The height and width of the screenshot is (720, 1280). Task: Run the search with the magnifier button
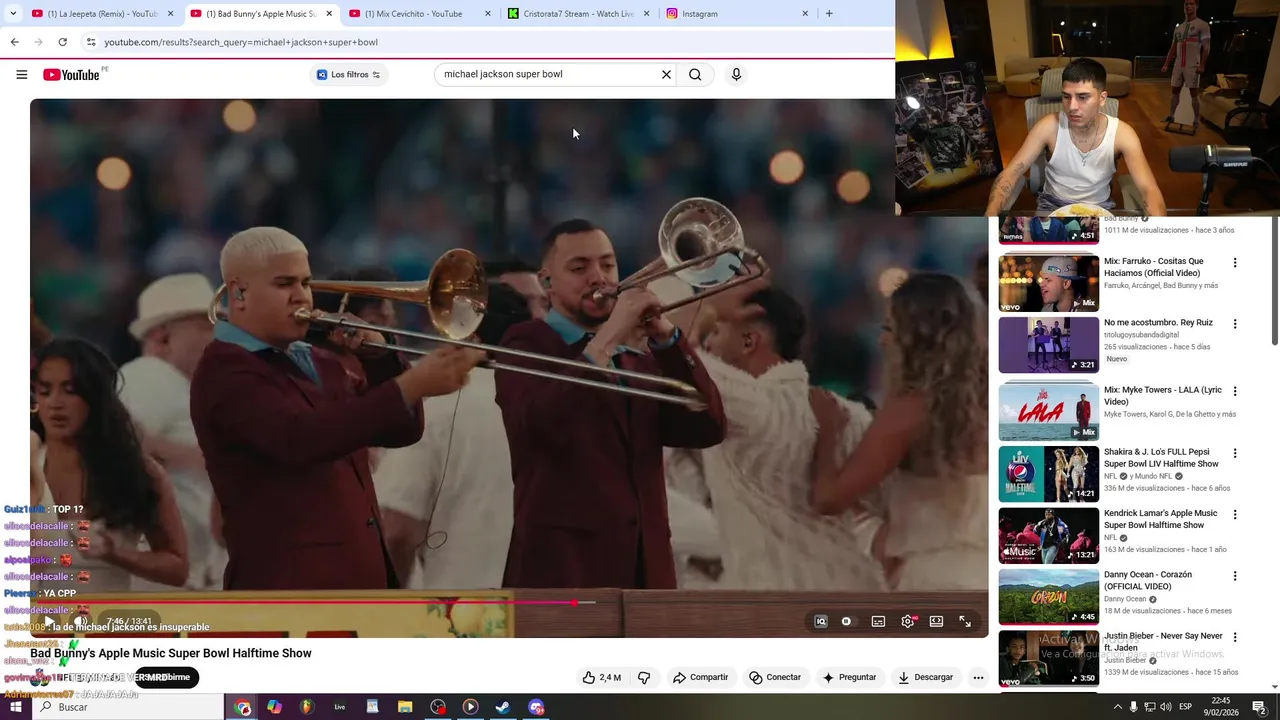(x=695, y=74)
